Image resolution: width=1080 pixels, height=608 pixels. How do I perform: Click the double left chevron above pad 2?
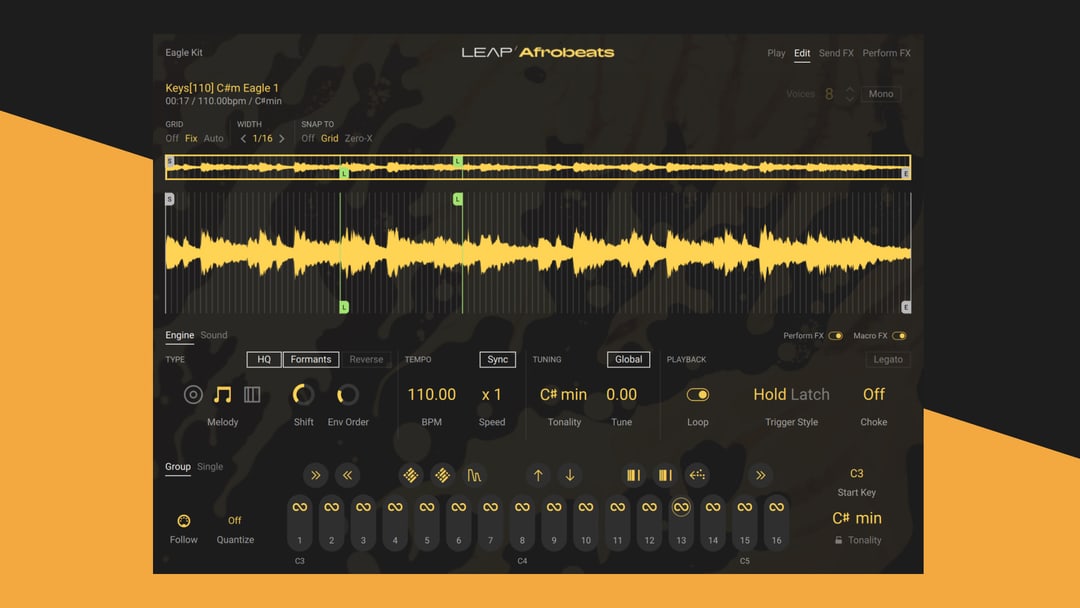[346, 476]
